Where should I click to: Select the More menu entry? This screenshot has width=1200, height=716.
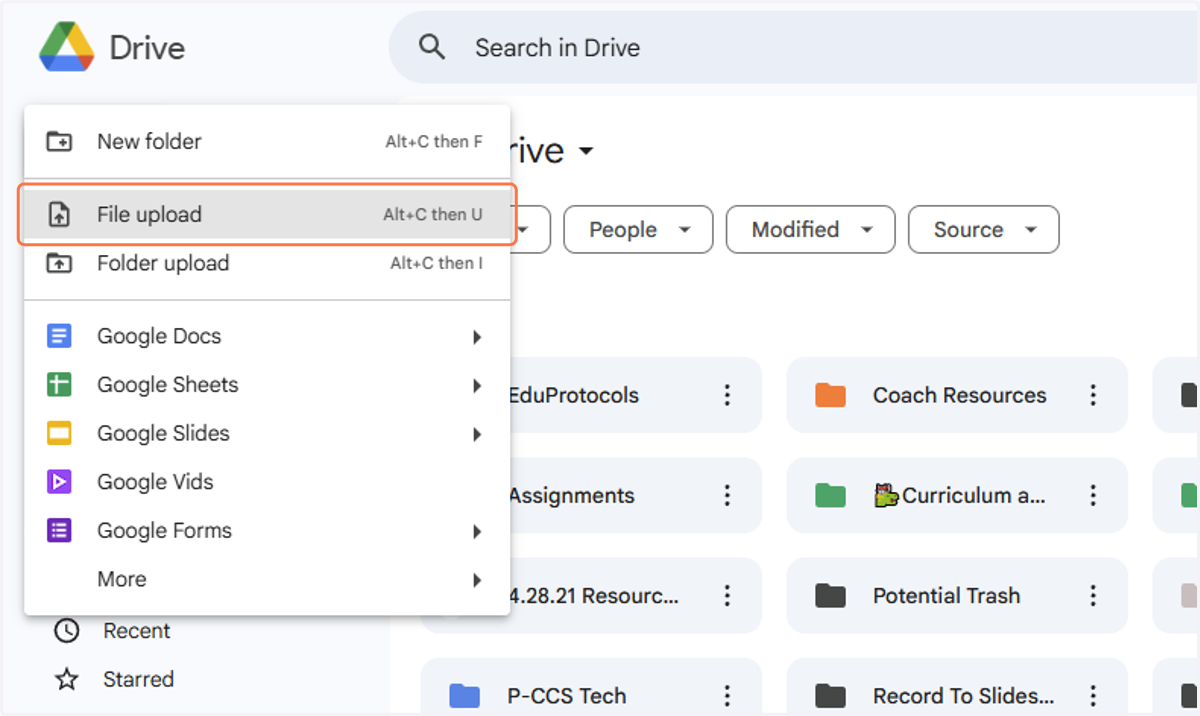point(267,579)
